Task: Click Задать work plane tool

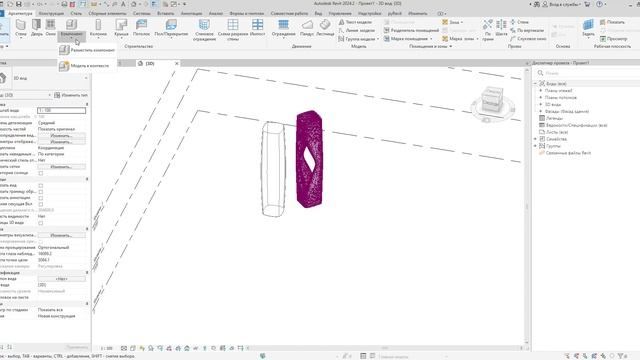Action: (588, 29)
